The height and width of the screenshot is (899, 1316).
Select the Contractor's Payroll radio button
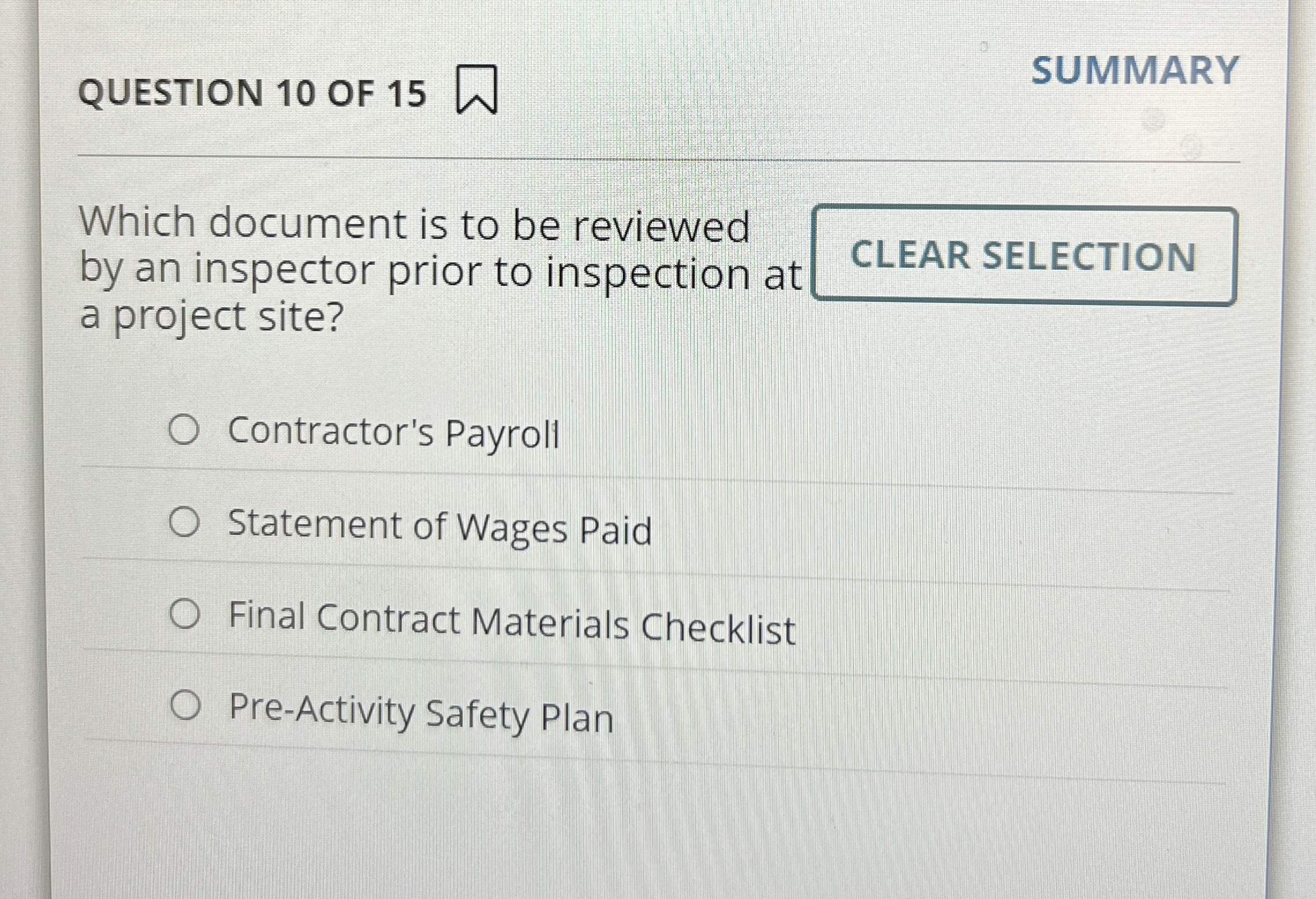[x=184, y=428]
